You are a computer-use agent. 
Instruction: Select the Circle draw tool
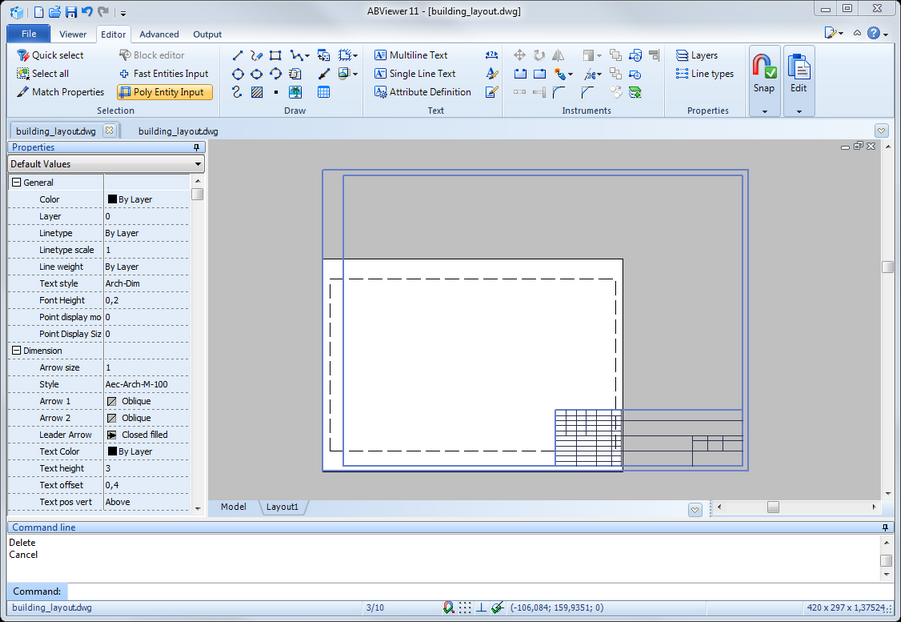click(238, 74)
